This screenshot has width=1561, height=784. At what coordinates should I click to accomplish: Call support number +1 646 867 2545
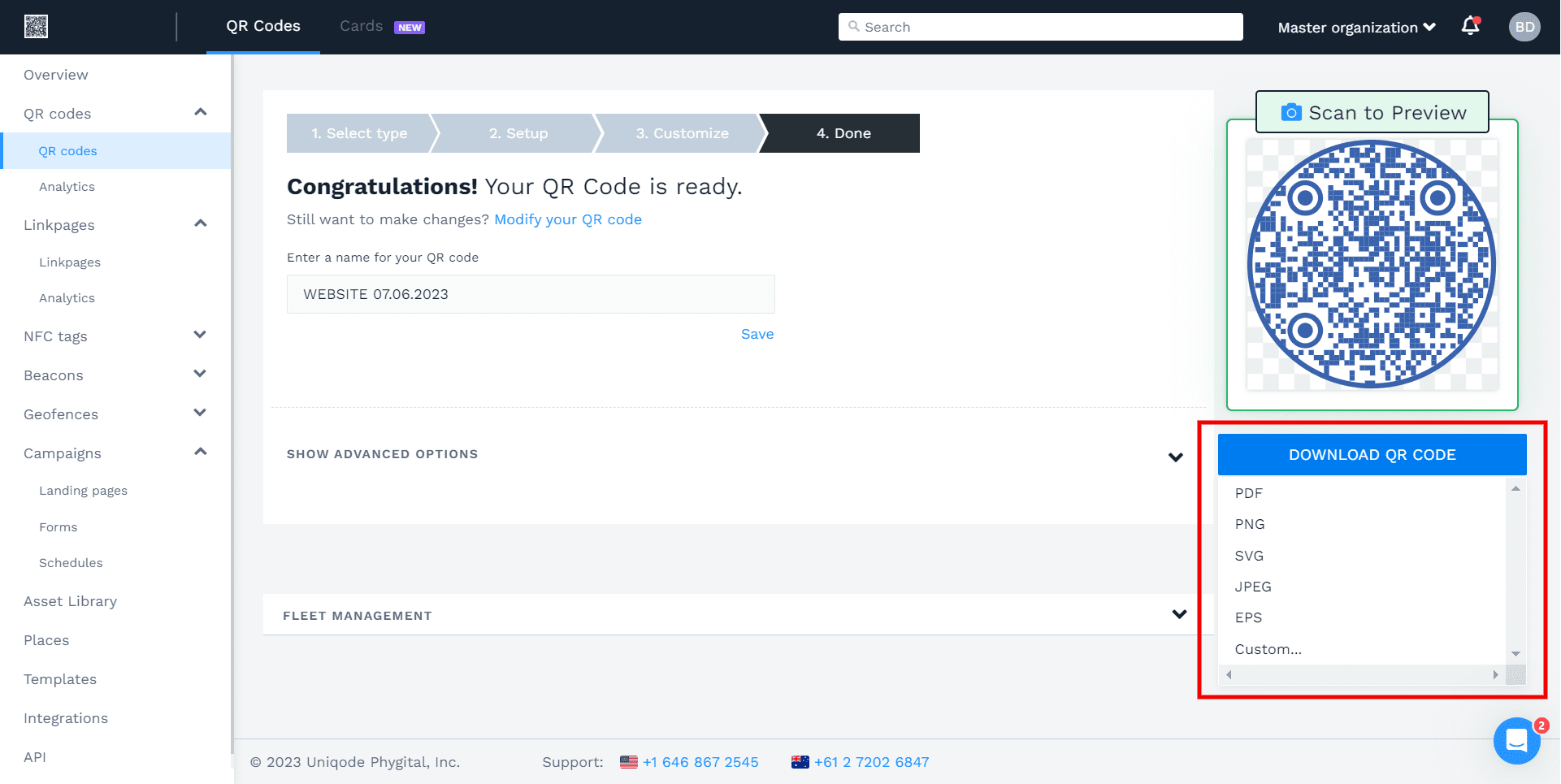[x=700, y=762]
